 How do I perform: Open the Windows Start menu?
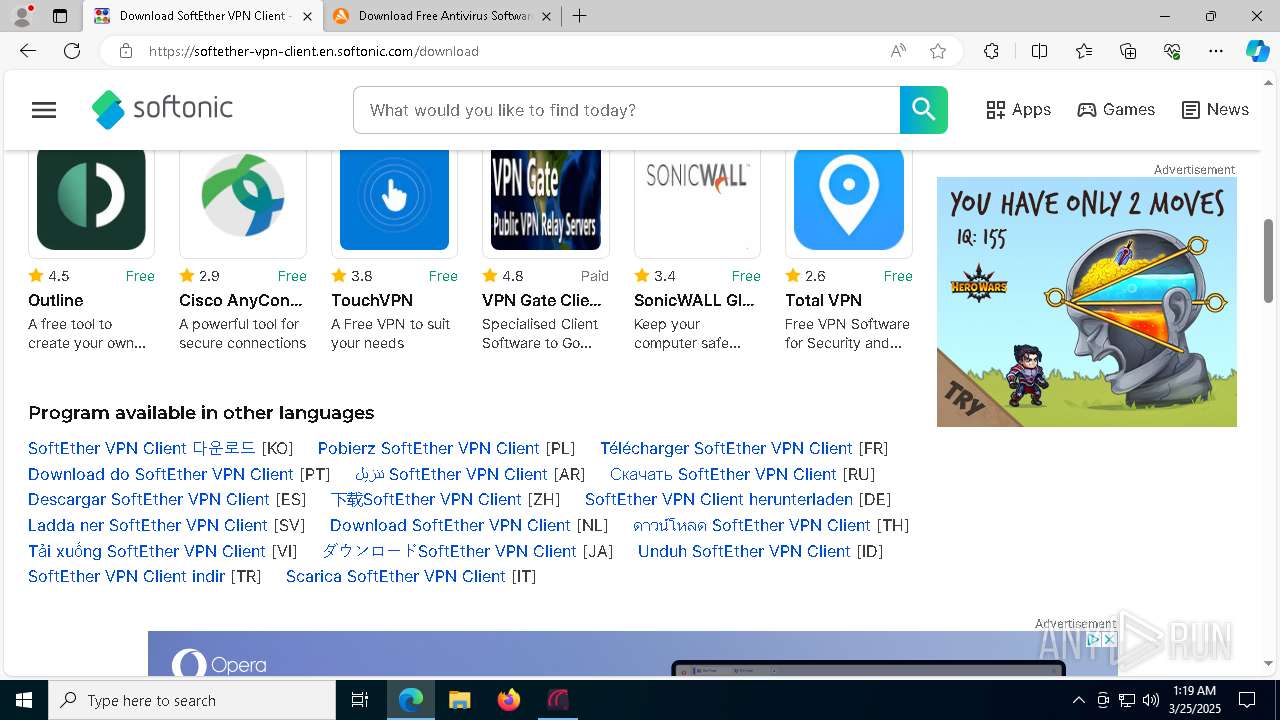[24, 700]
